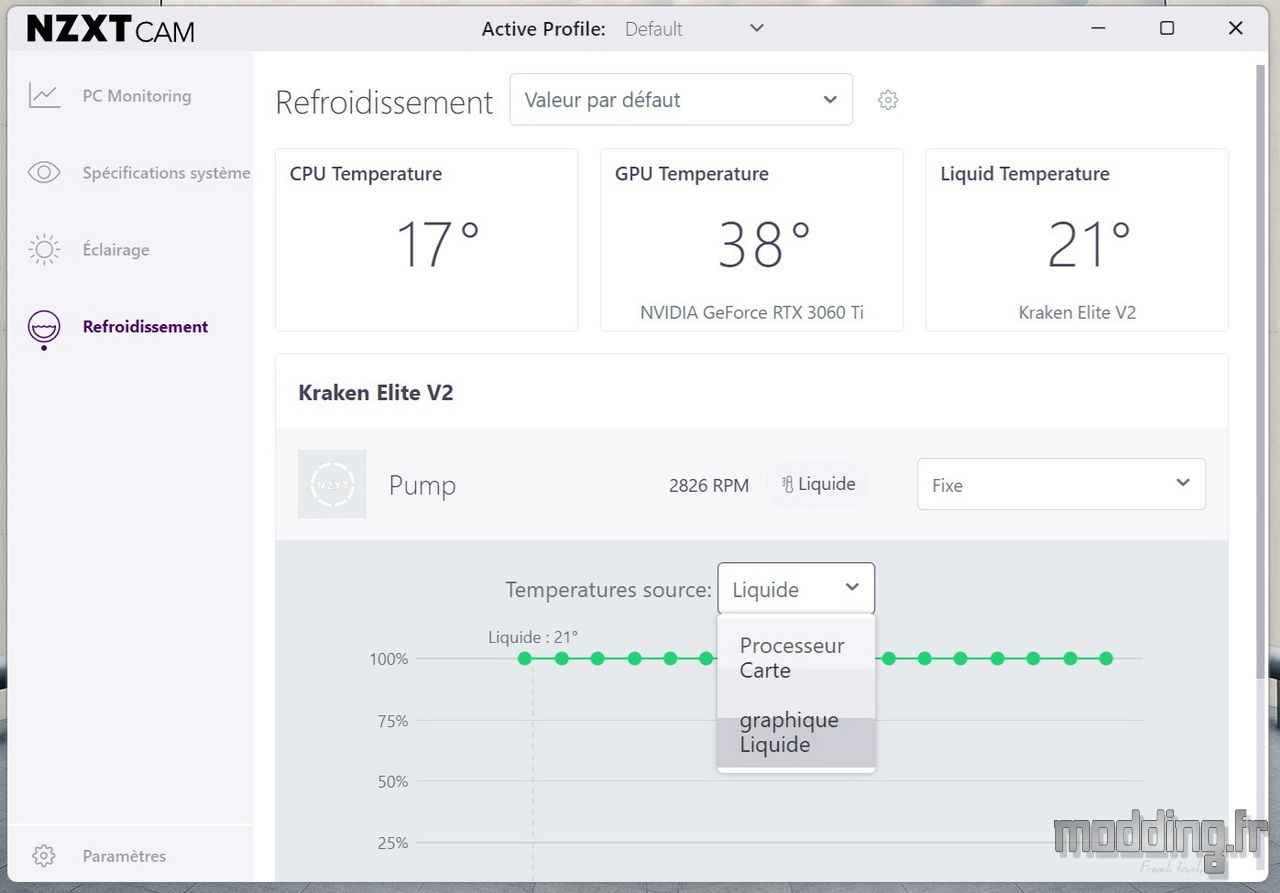Choose Liquide option in the dropdown list
This screenshot has height=893, width=1280.
796,744
